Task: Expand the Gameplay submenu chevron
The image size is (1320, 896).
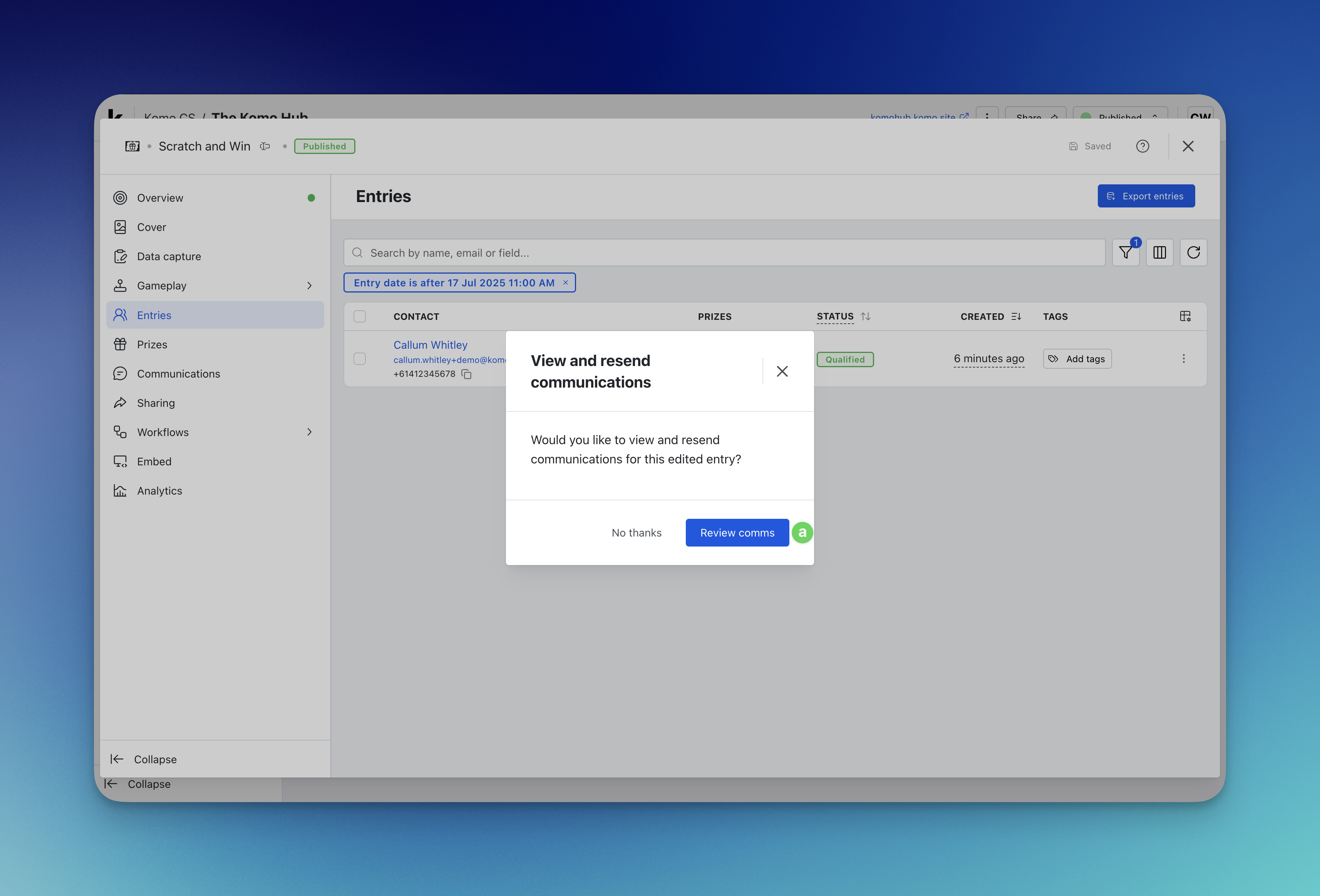Action: click(310, 286)
